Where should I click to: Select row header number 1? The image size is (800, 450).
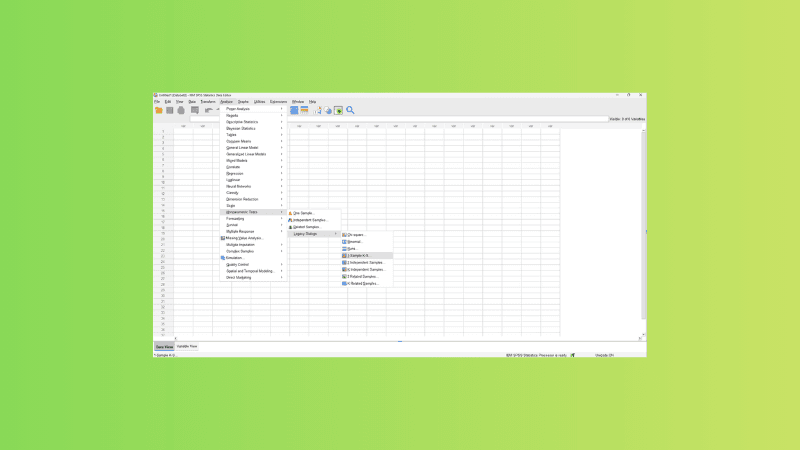[163, 132]
